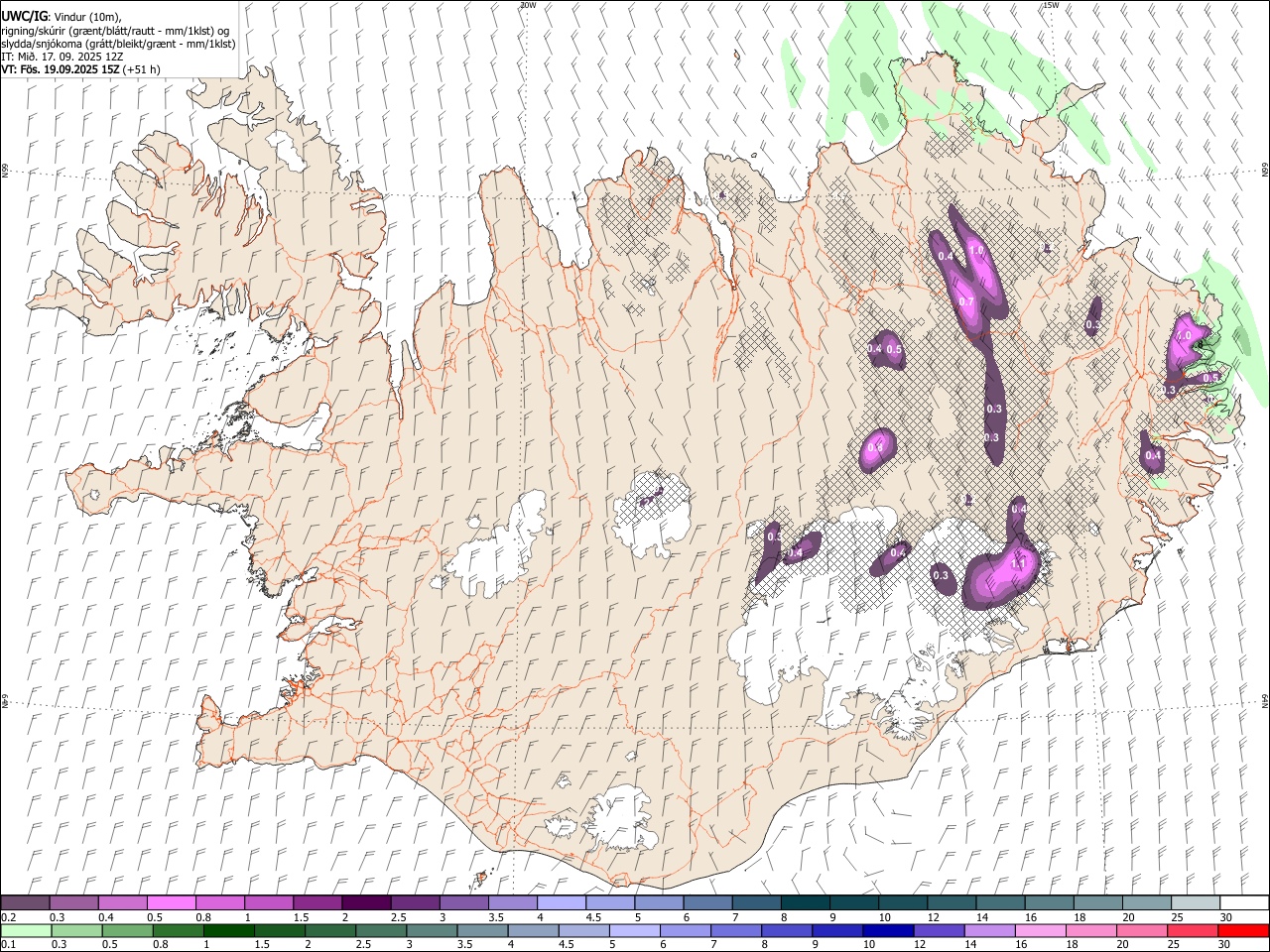Pick the darkest green 1–1.5 rain swatch
Screen dimensions: 1270x952
click(229, 931)
